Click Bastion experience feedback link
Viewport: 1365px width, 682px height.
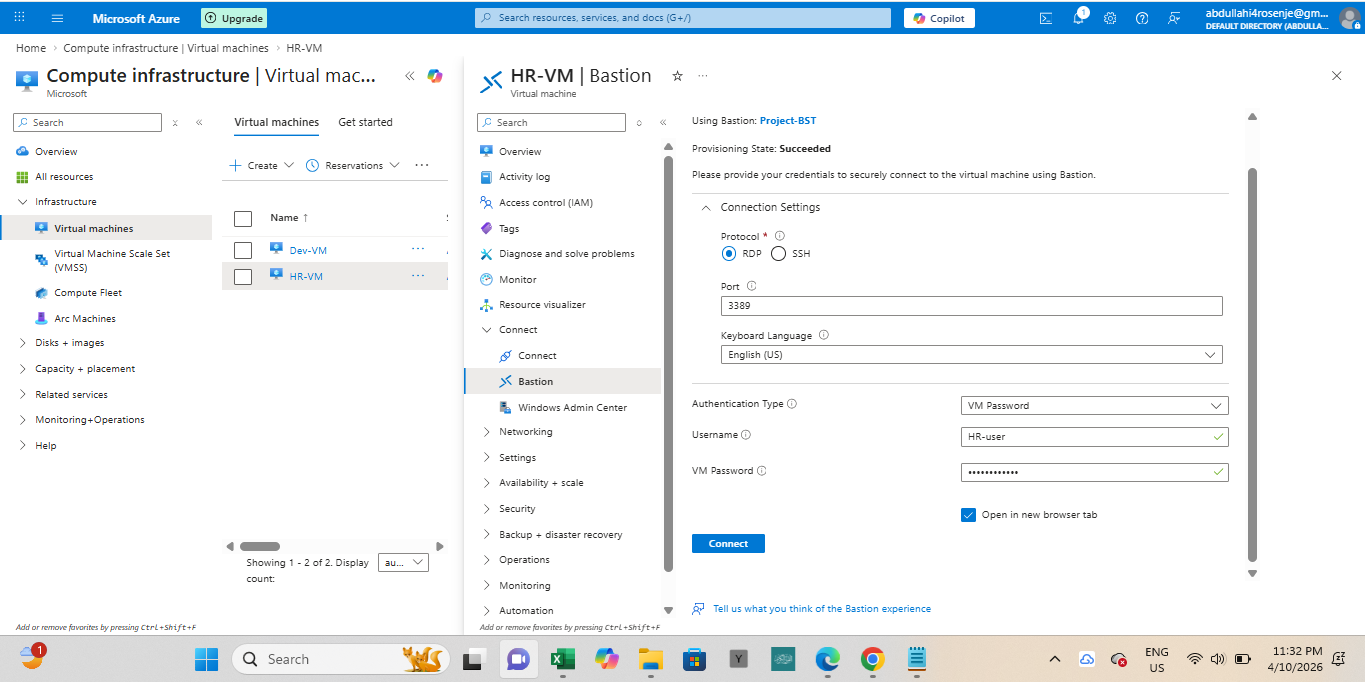(x=822, y=608)
